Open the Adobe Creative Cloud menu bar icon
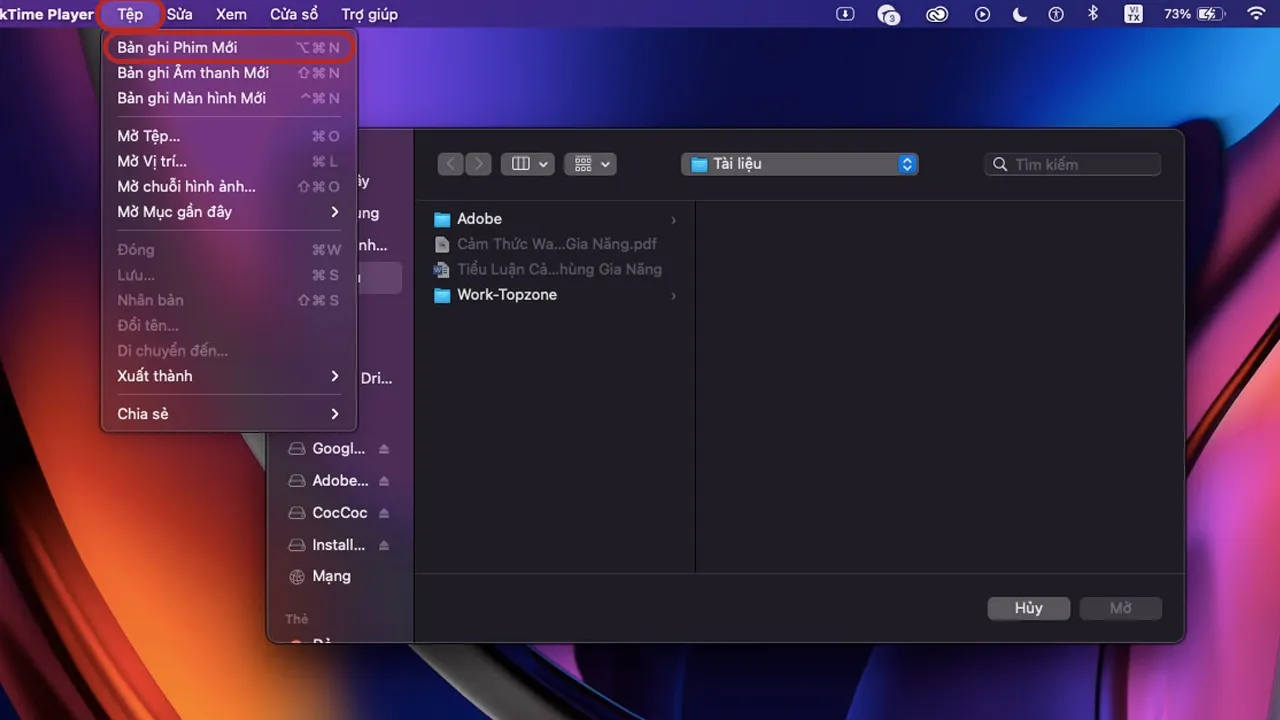 point(936,14)
